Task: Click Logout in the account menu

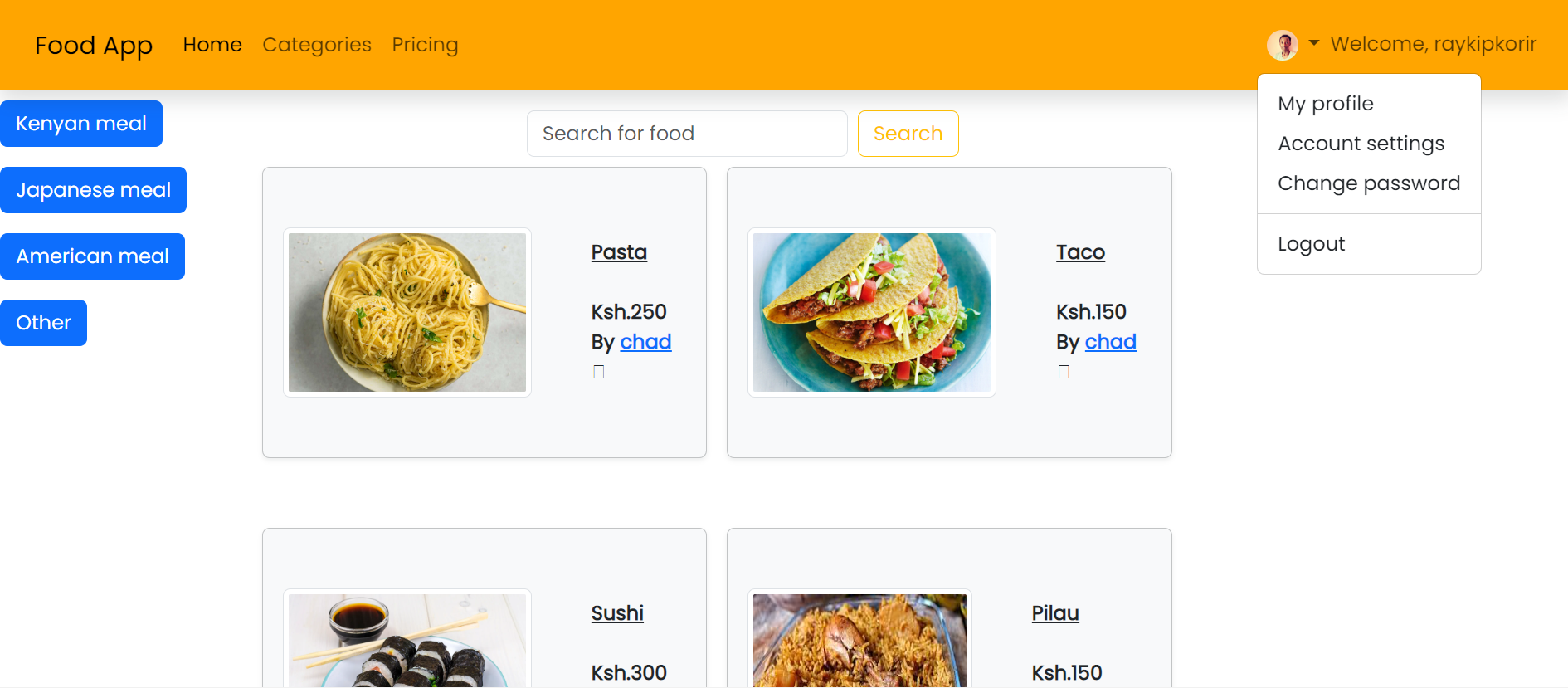Action: coord(1311,243)
